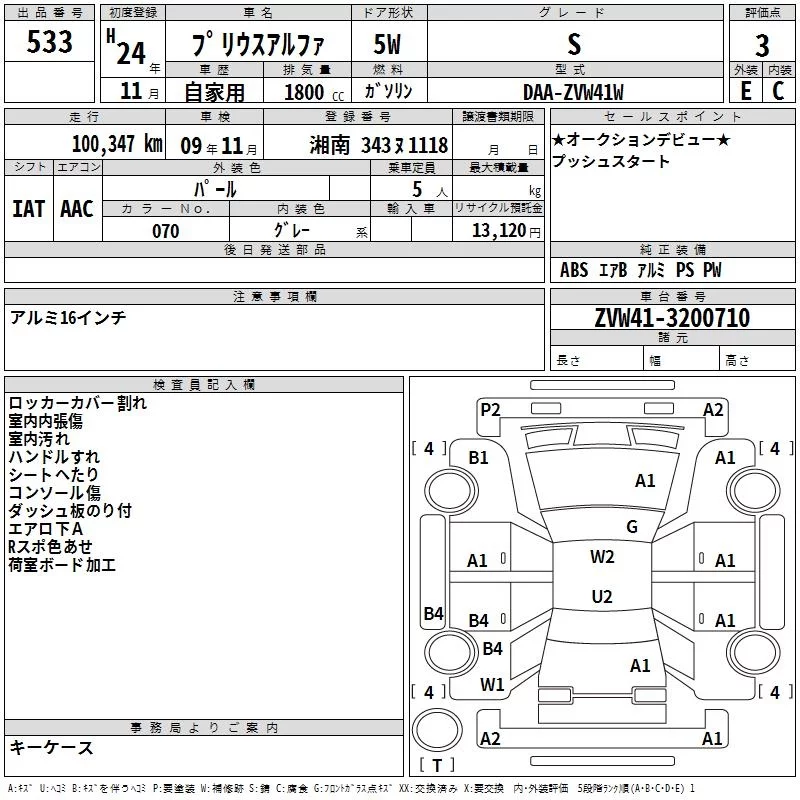Click the spare tire circle icon

pos(437,729)
